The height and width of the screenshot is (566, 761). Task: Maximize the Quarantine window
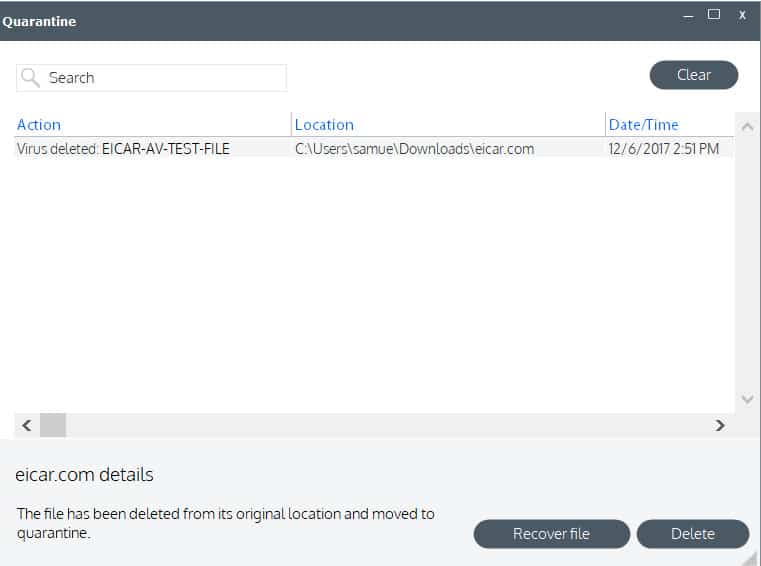(x=714, y=15)
